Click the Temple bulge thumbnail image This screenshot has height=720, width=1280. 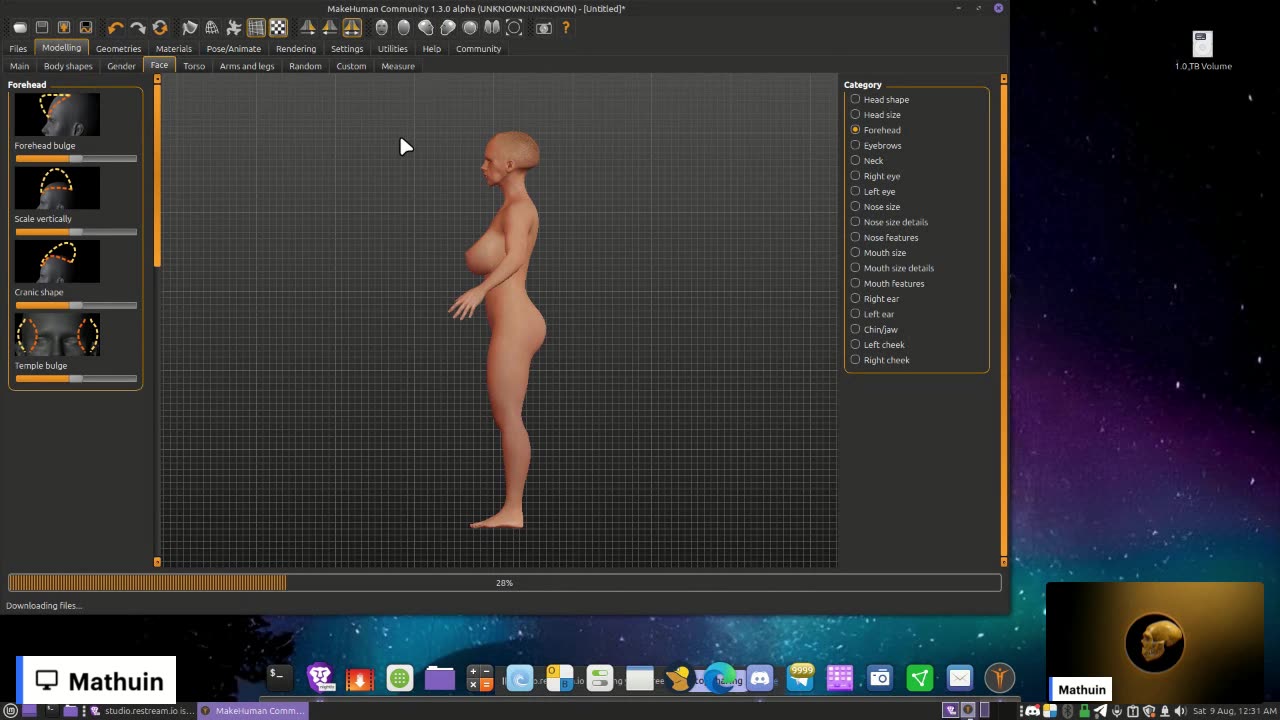click(57, 335)
